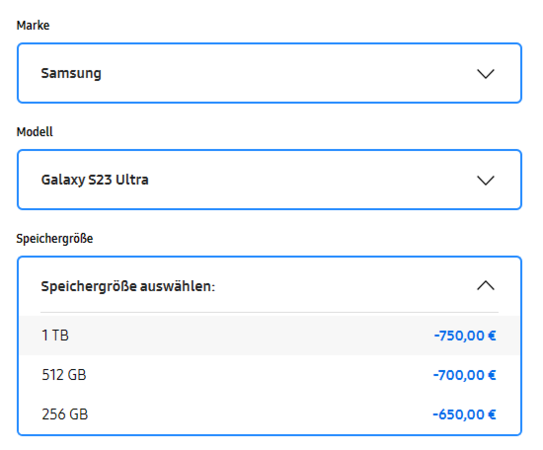Click the Samsung text in brand field

coord(71,73)
